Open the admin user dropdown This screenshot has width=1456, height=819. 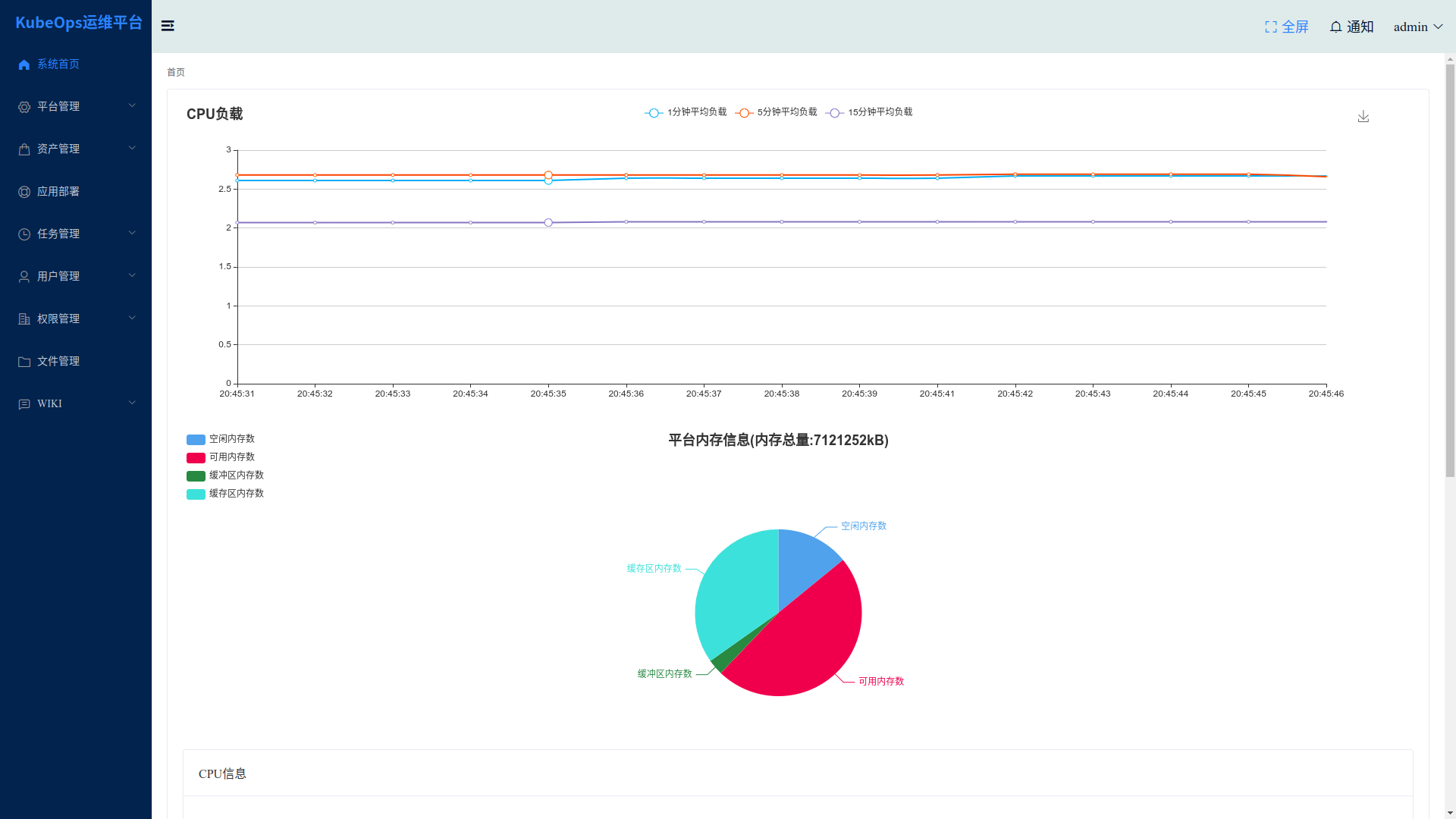tap(1417, 27)
